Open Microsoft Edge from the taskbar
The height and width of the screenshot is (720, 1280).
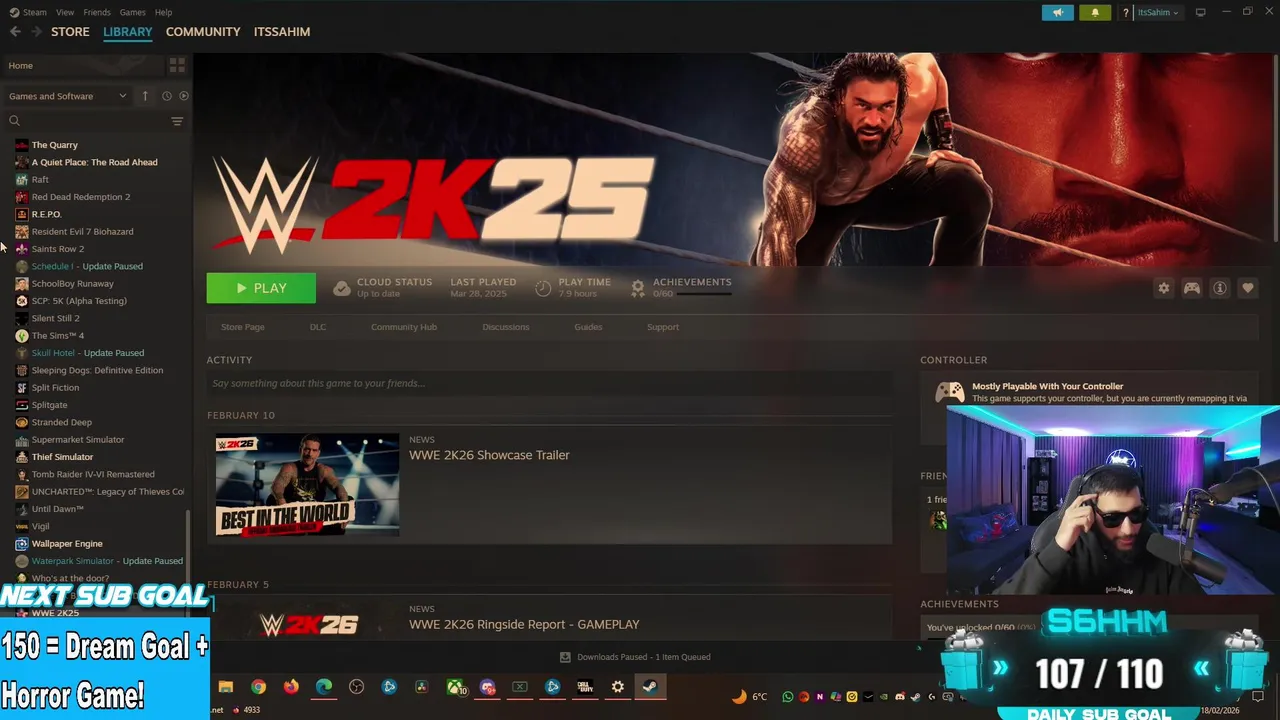pos(324,687)
